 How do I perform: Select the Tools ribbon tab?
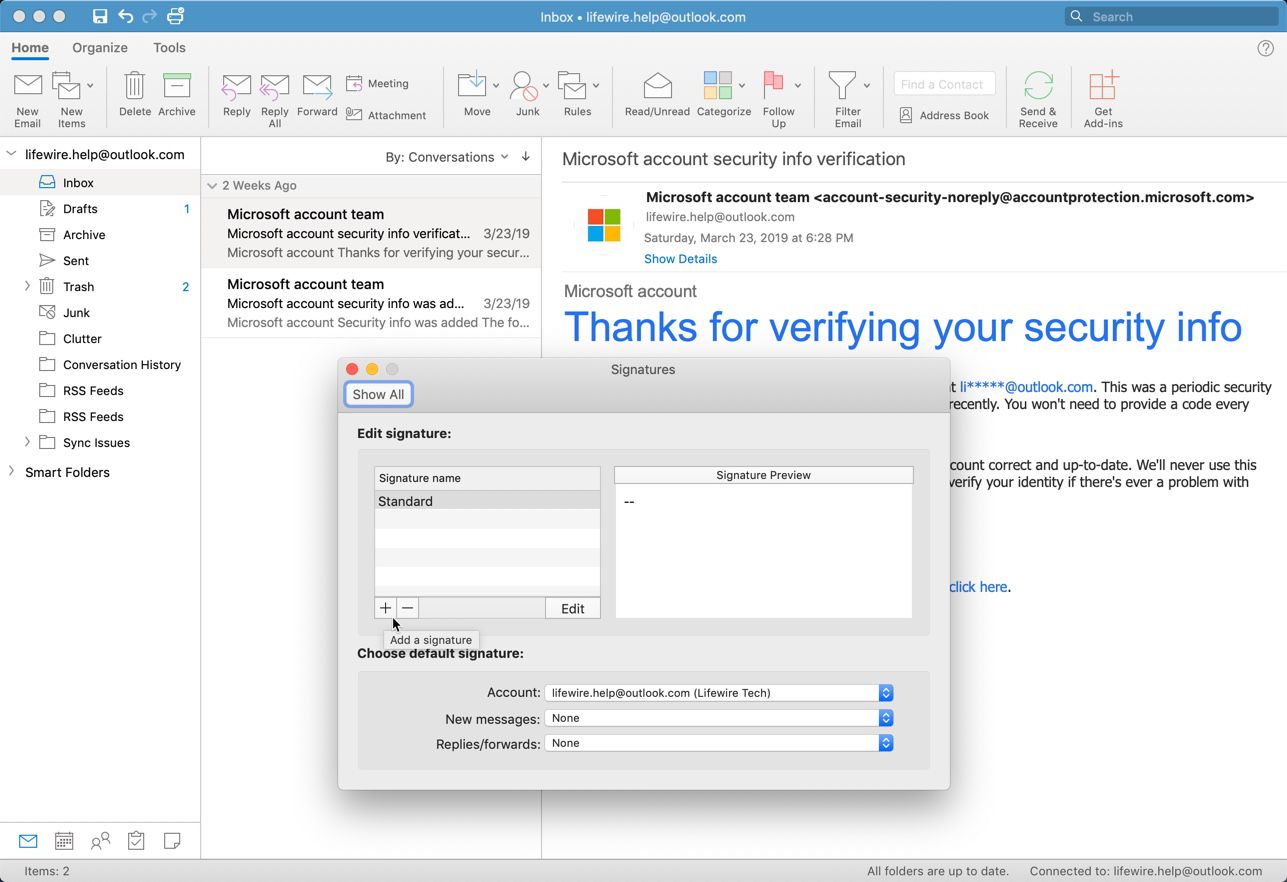(x=169, y=48)
